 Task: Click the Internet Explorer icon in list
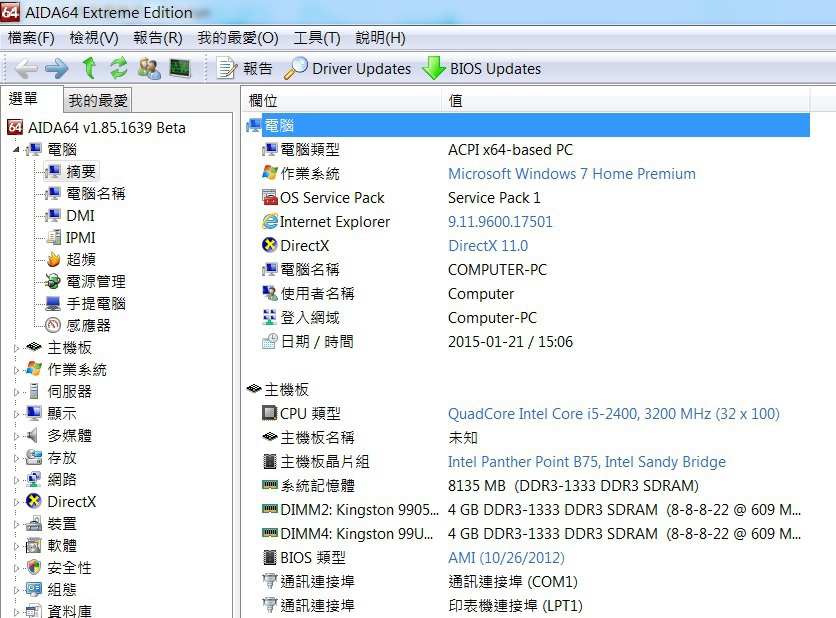pyautogui.click(x=270, y=221)
